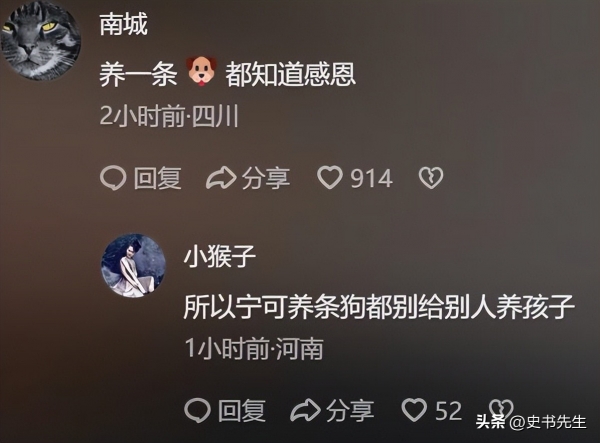Click the reply bubble icon under 小猴子's comment
The image size is (600, 443).
click(197, 410)
